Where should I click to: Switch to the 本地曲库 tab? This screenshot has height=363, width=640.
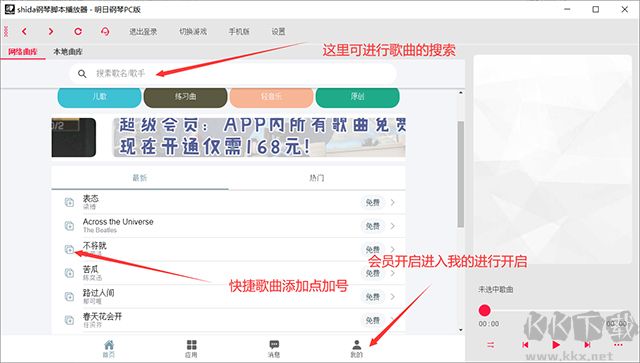click(68, 52)
